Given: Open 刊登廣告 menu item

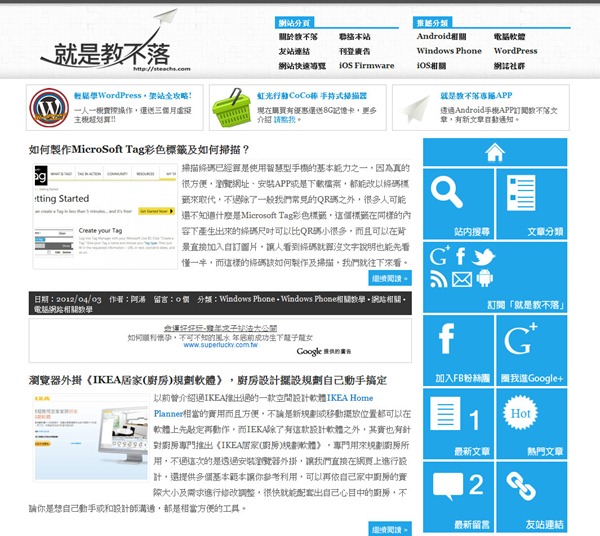Looking at the screenshot, I should [x=355, y=51].
